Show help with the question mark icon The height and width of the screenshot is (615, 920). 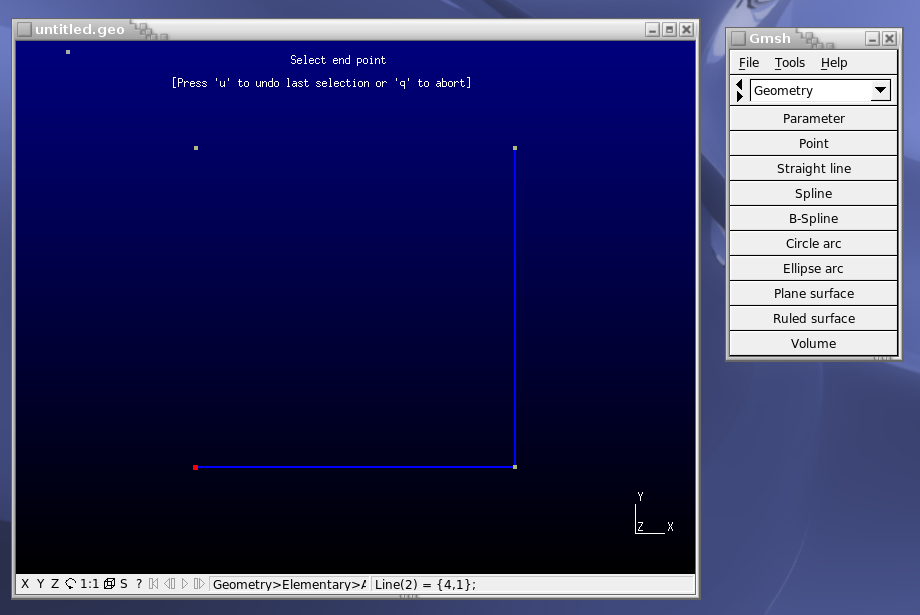coord(139,584)
